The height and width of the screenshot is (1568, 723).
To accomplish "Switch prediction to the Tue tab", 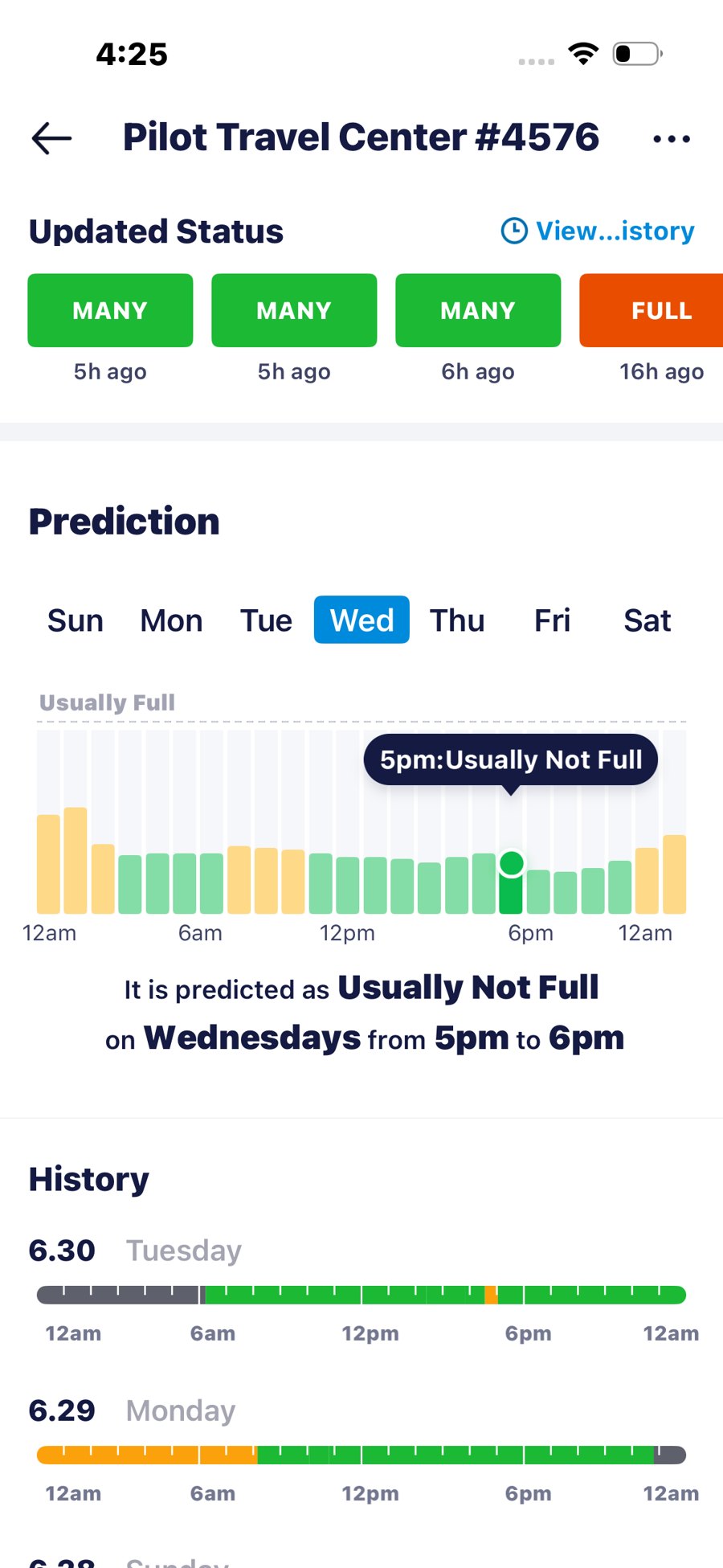I will click(x=267, y=620).
